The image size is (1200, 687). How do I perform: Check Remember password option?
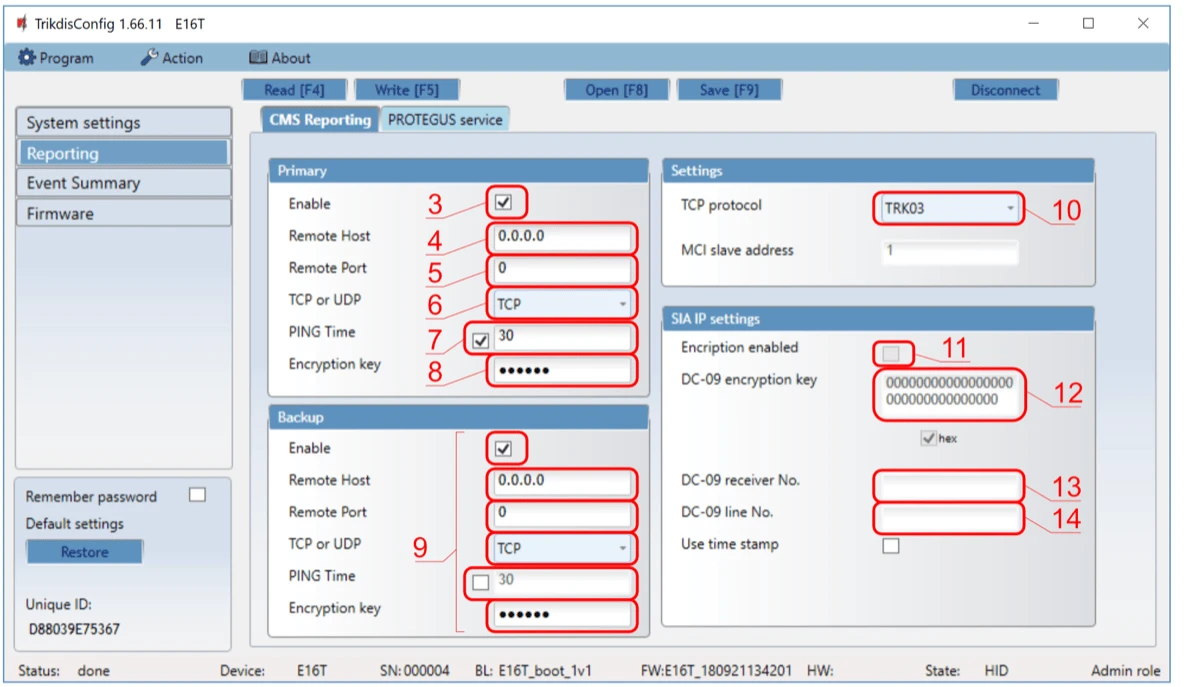pos(197,496)
